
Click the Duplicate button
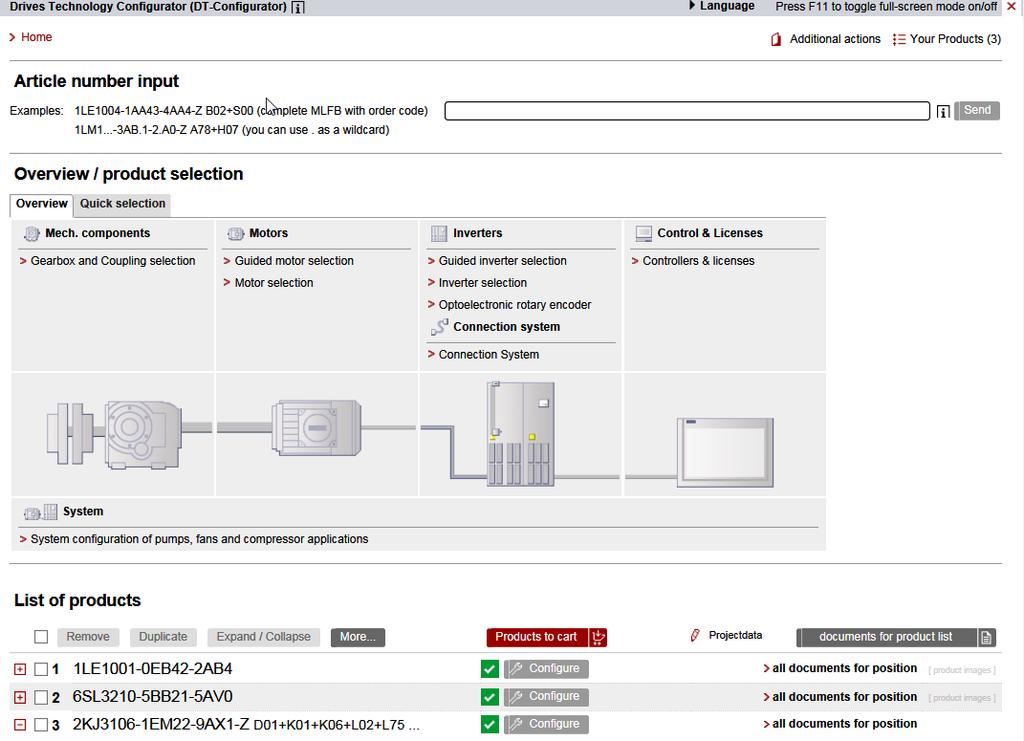click(x=163, y=637)
